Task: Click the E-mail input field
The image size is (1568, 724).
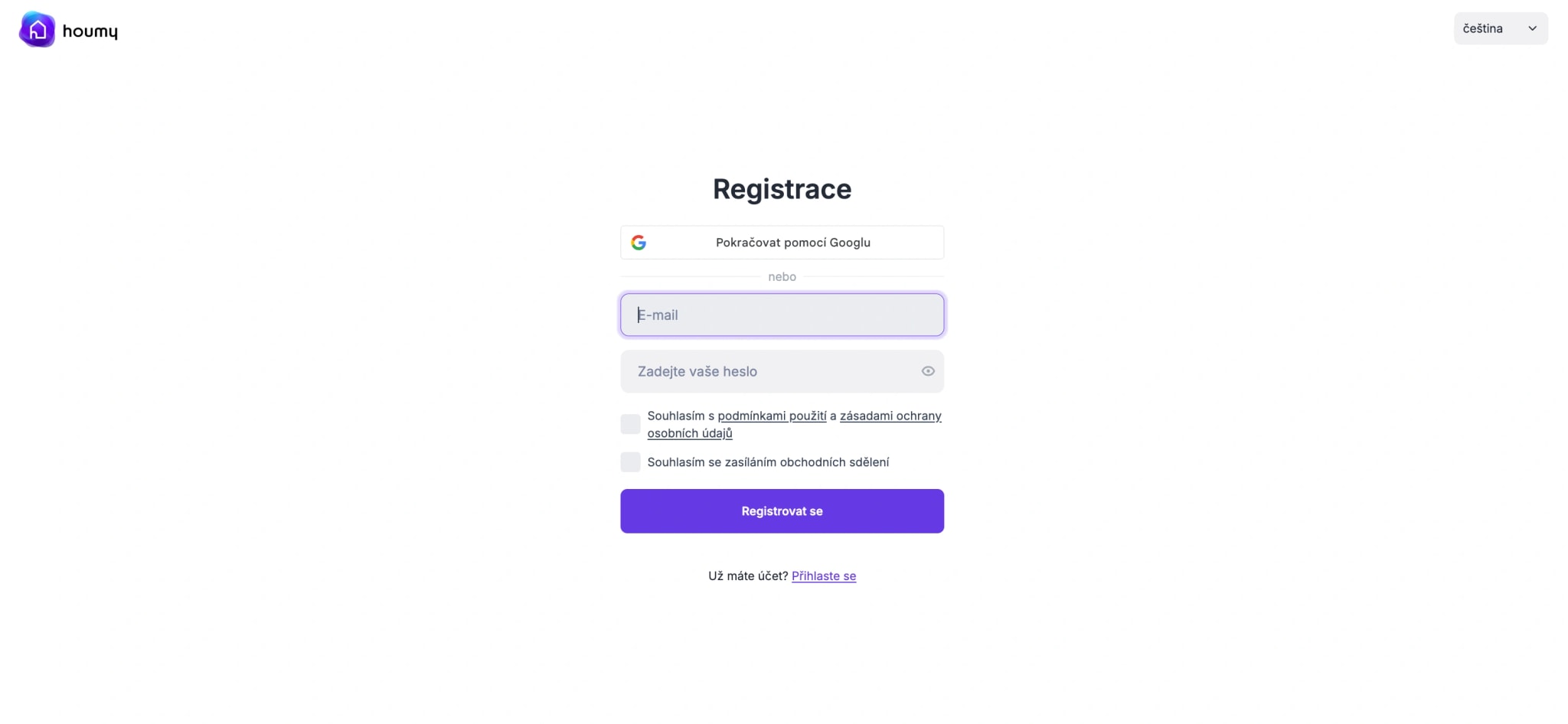Action: (x=782, y=315)
